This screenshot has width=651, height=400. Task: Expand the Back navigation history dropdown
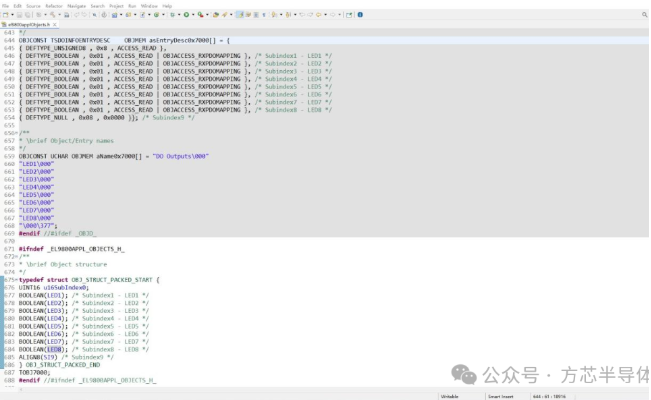tap(326, 15)
